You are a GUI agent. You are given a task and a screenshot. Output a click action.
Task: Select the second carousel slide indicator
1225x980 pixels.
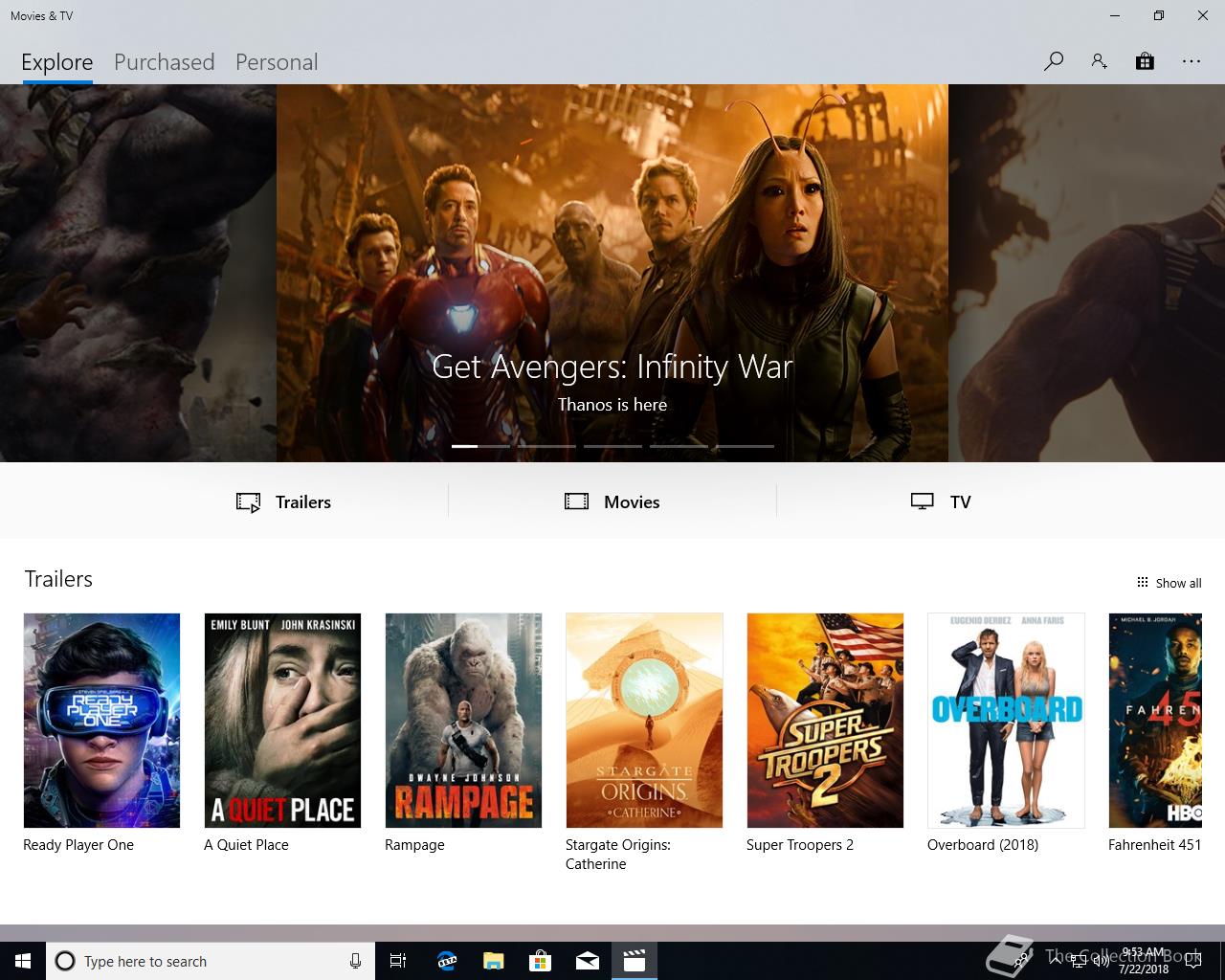pyautogui.click(x=546, y=446)
